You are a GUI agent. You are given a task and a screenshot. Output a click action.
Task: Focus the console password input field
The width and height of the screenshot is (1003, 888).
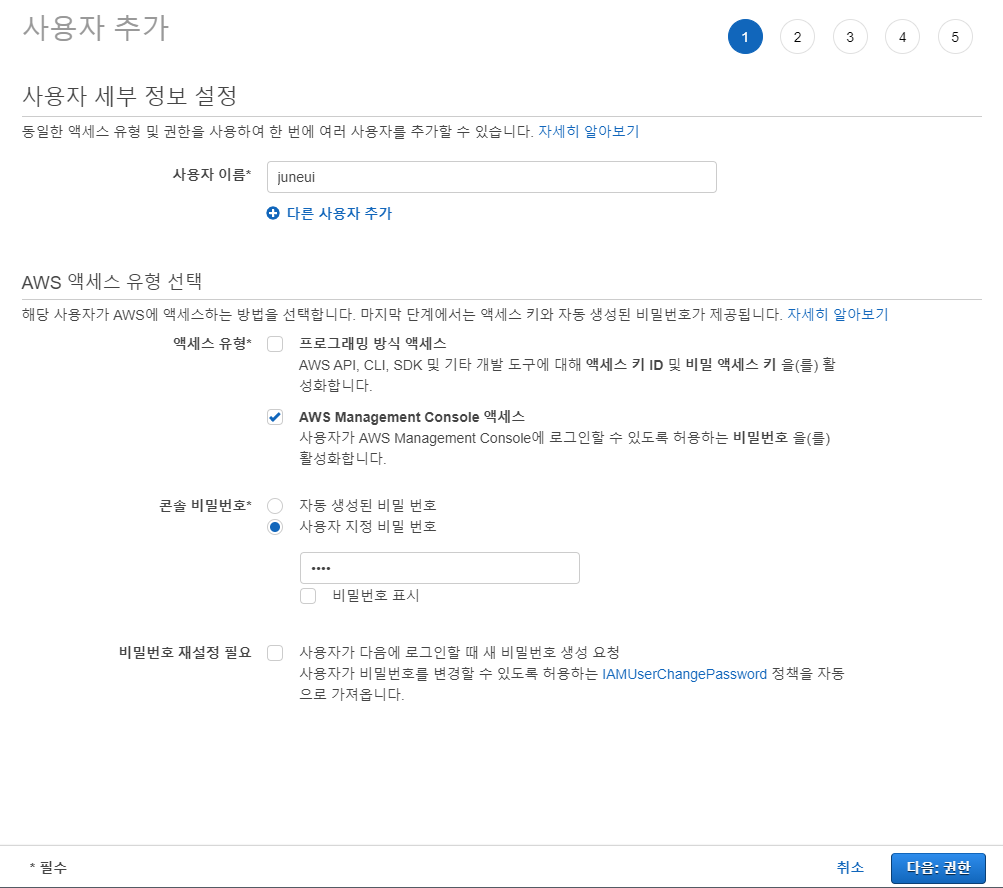(x=439, y=568)
